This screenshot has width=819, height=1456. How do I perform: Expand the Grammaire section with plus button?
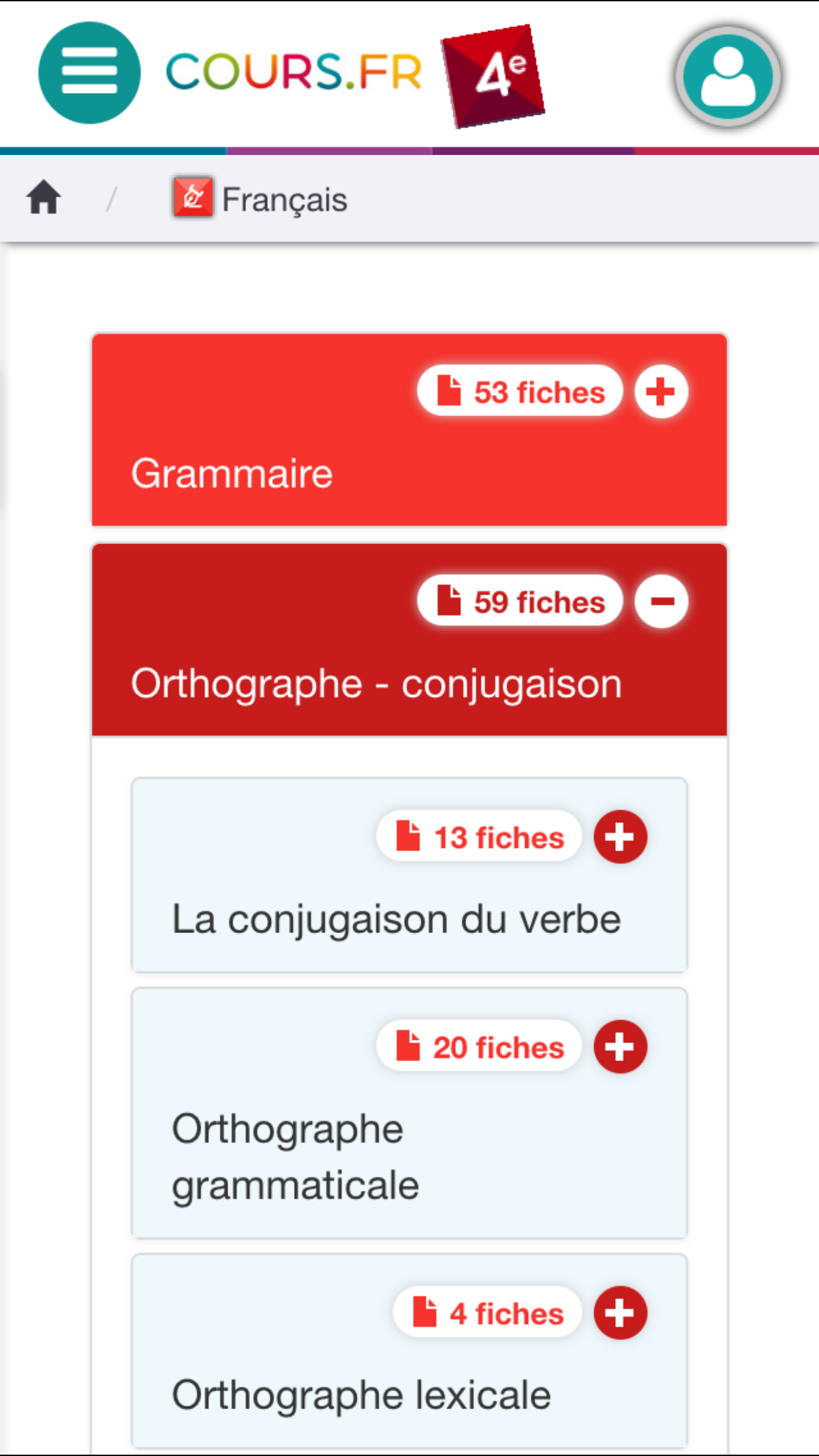661,392
